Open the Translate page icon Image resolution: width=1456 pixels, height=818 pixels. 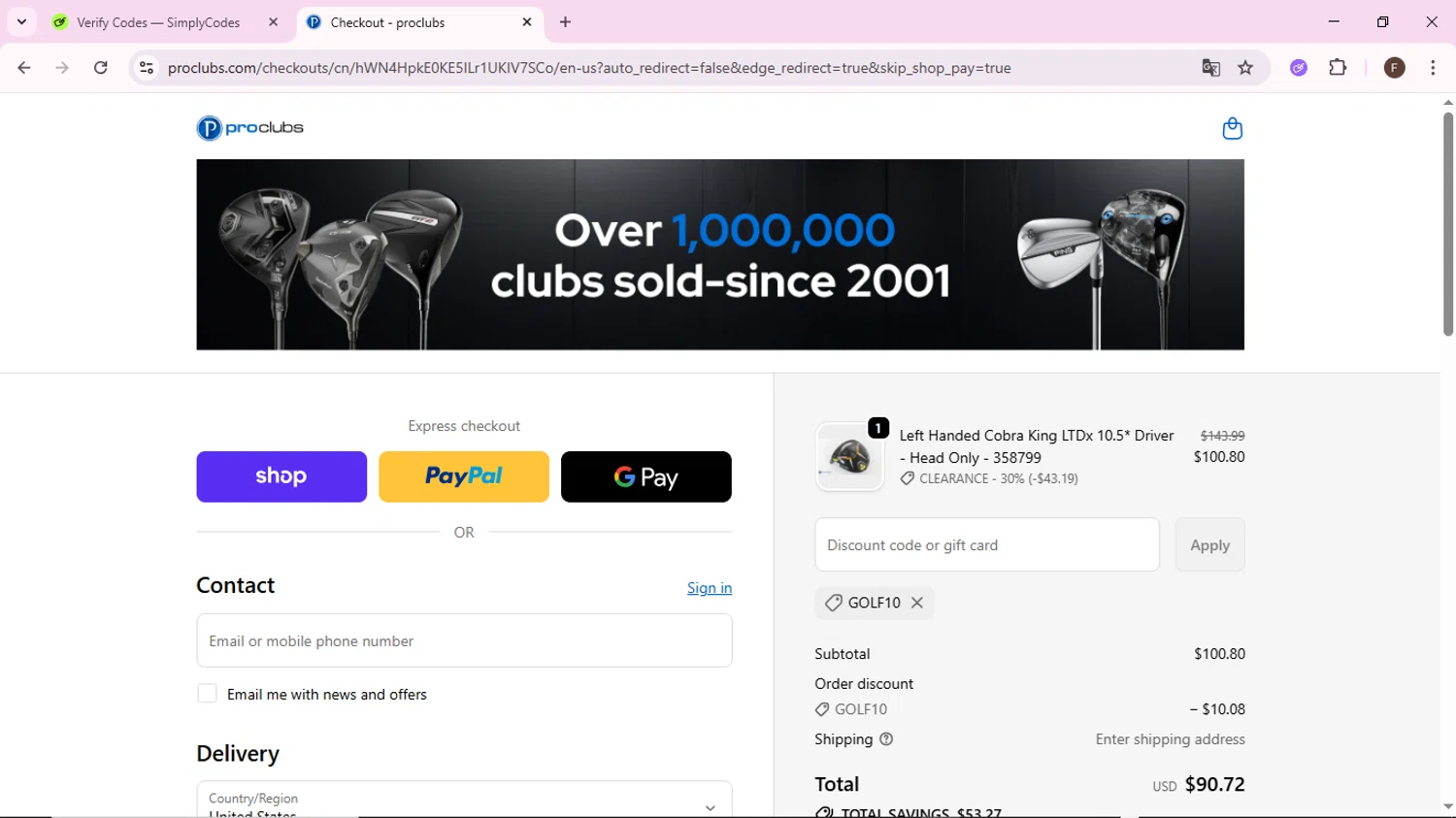coord(1210,68)
